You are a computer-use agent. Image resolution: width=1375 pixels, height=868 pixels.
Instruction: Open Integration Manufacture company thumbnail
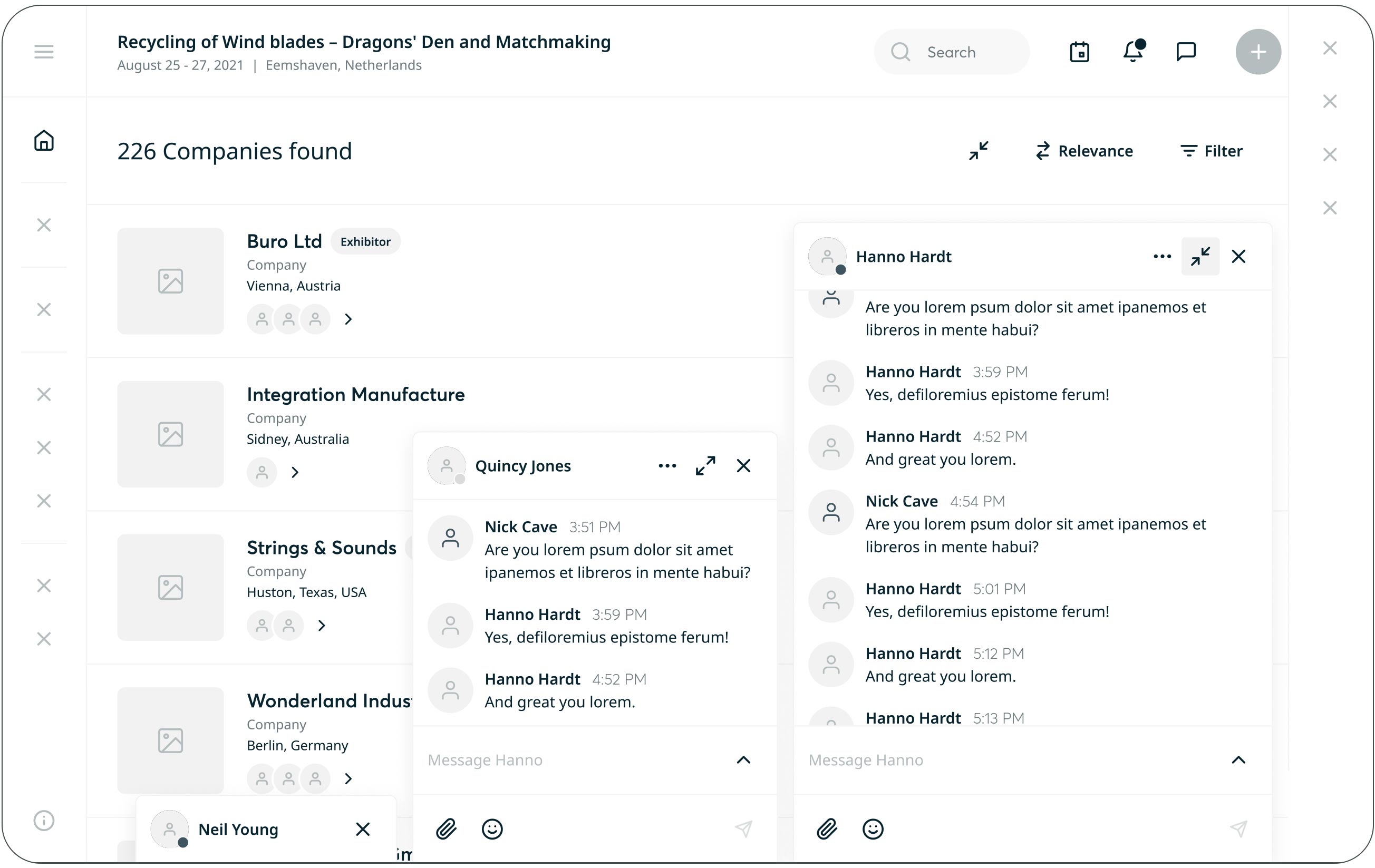pos(170,434)
